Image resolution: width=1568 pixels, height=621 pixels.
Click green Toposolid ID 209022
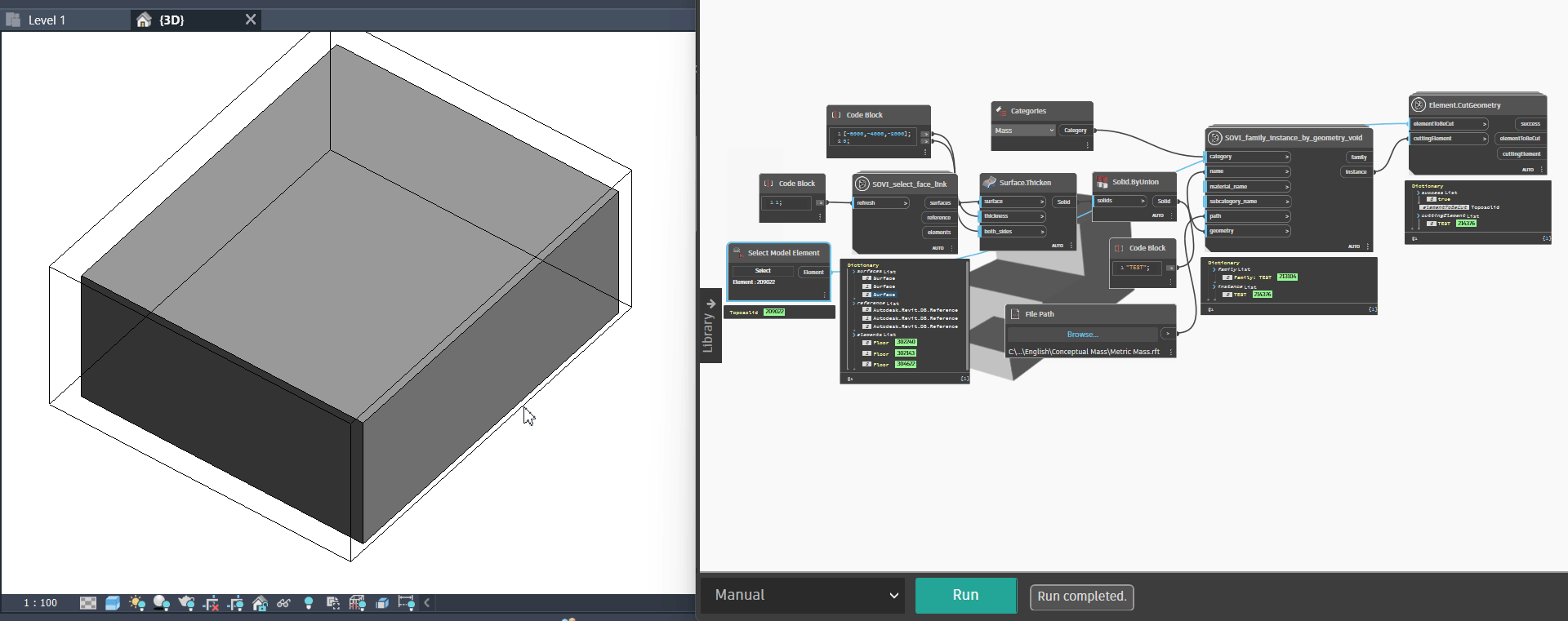pos(774,312)
